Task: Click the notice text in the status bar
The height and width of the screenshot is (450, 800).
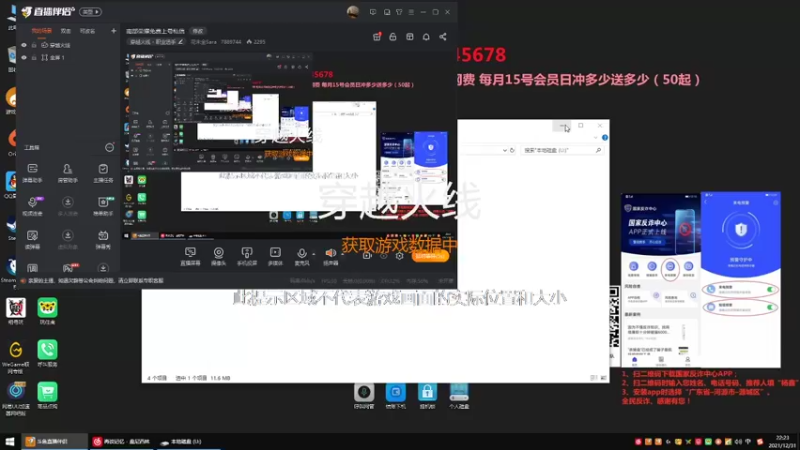Action: click(x=95, y=281)
